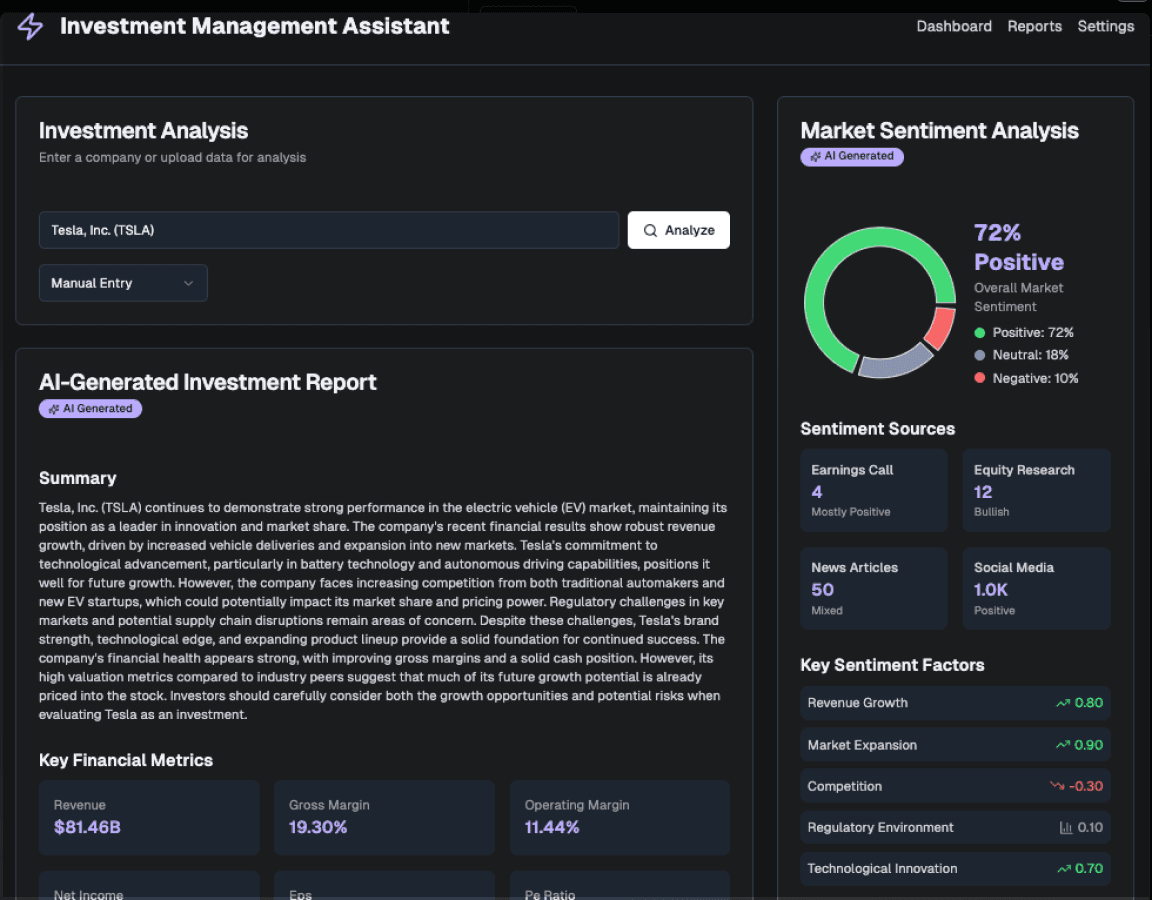1152x900 pixels.
Task: Click the Regulatory Environment sentiment factor row
Action: click(955, 827)
